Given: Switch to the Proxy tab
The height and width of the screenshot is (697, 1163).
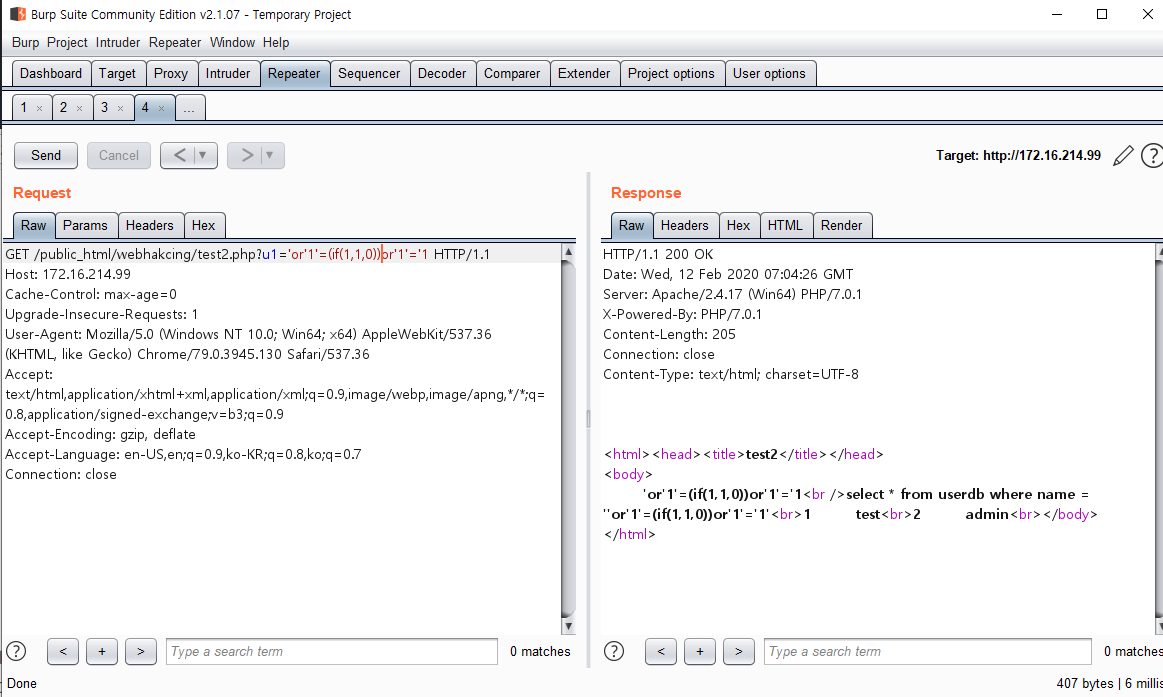Looking at the screenshot, I should [x=171, y=73].
